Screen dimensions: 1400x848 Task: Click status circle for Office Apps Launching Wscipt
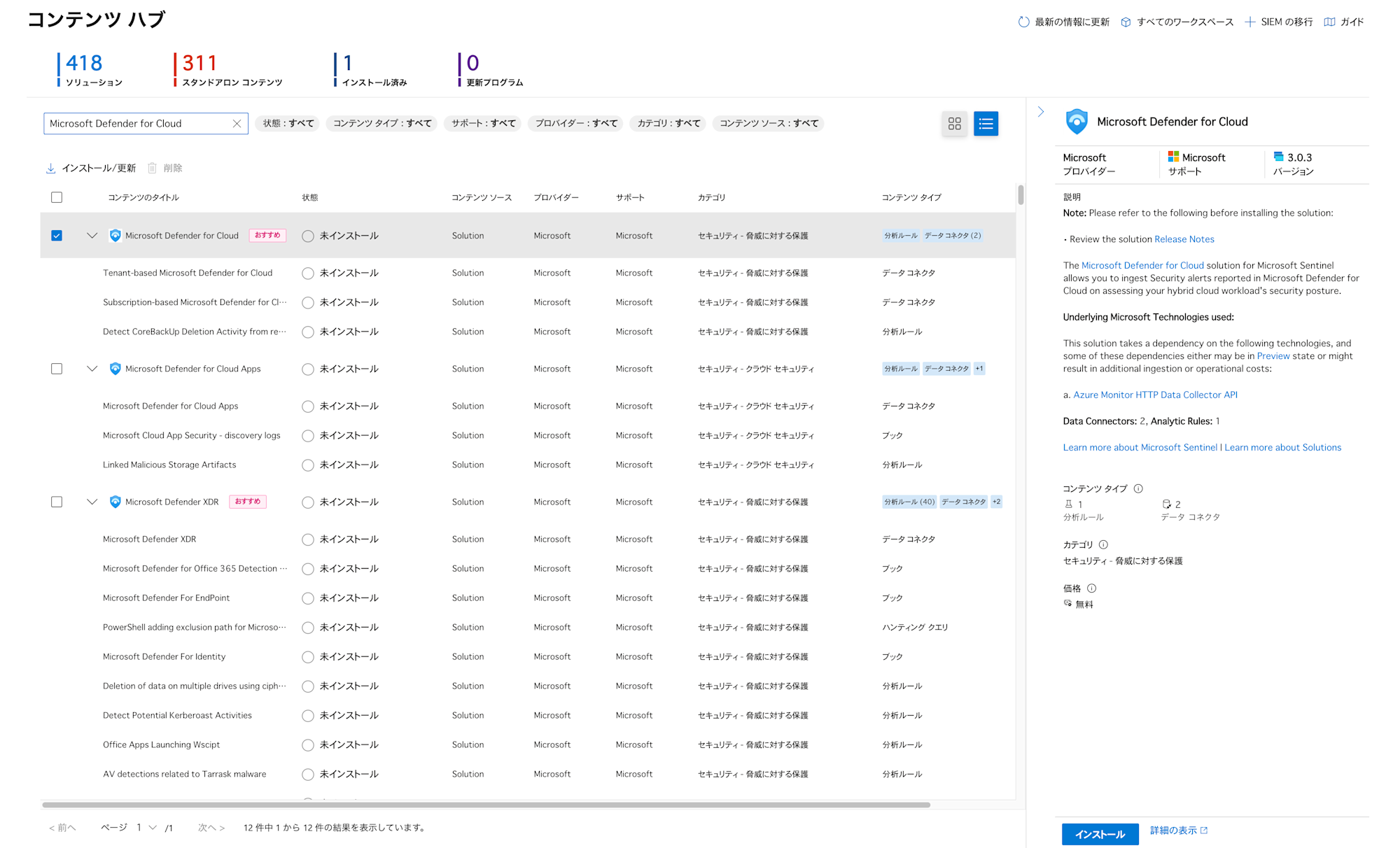(x=308, y=745)
